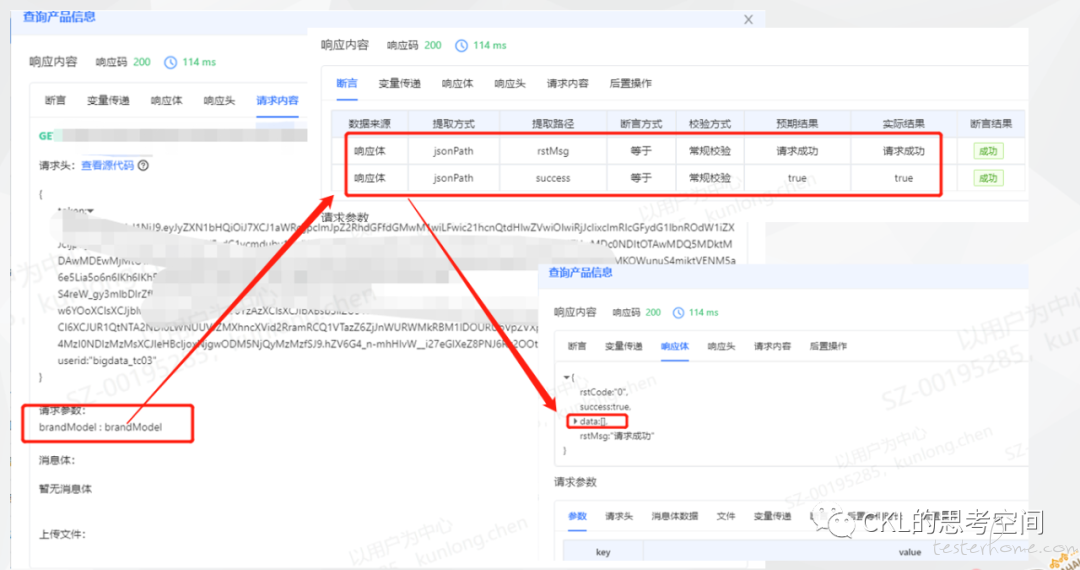Image resolution: width=1080 pixels, height=570 pixels.
Task: Open the 响应体 tab in the top-right panel
Action: pos(457,83)
